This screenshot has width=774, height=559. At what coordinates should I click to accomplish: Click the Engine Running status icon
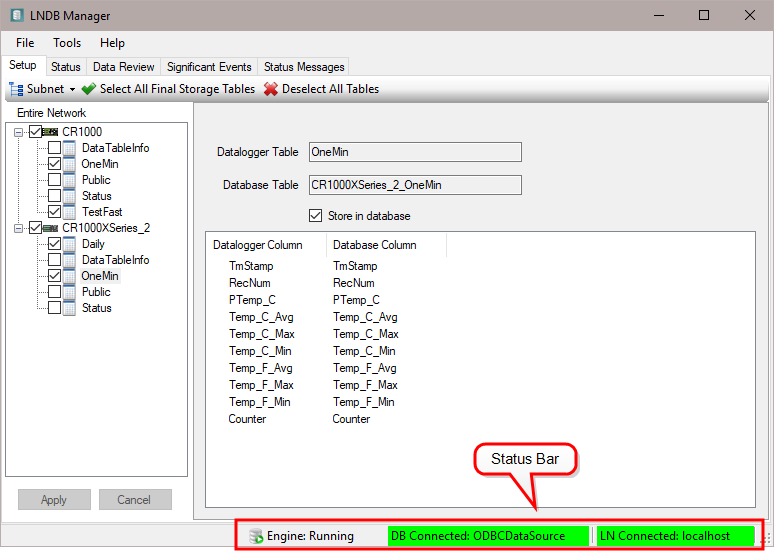(x=256, y=536)
